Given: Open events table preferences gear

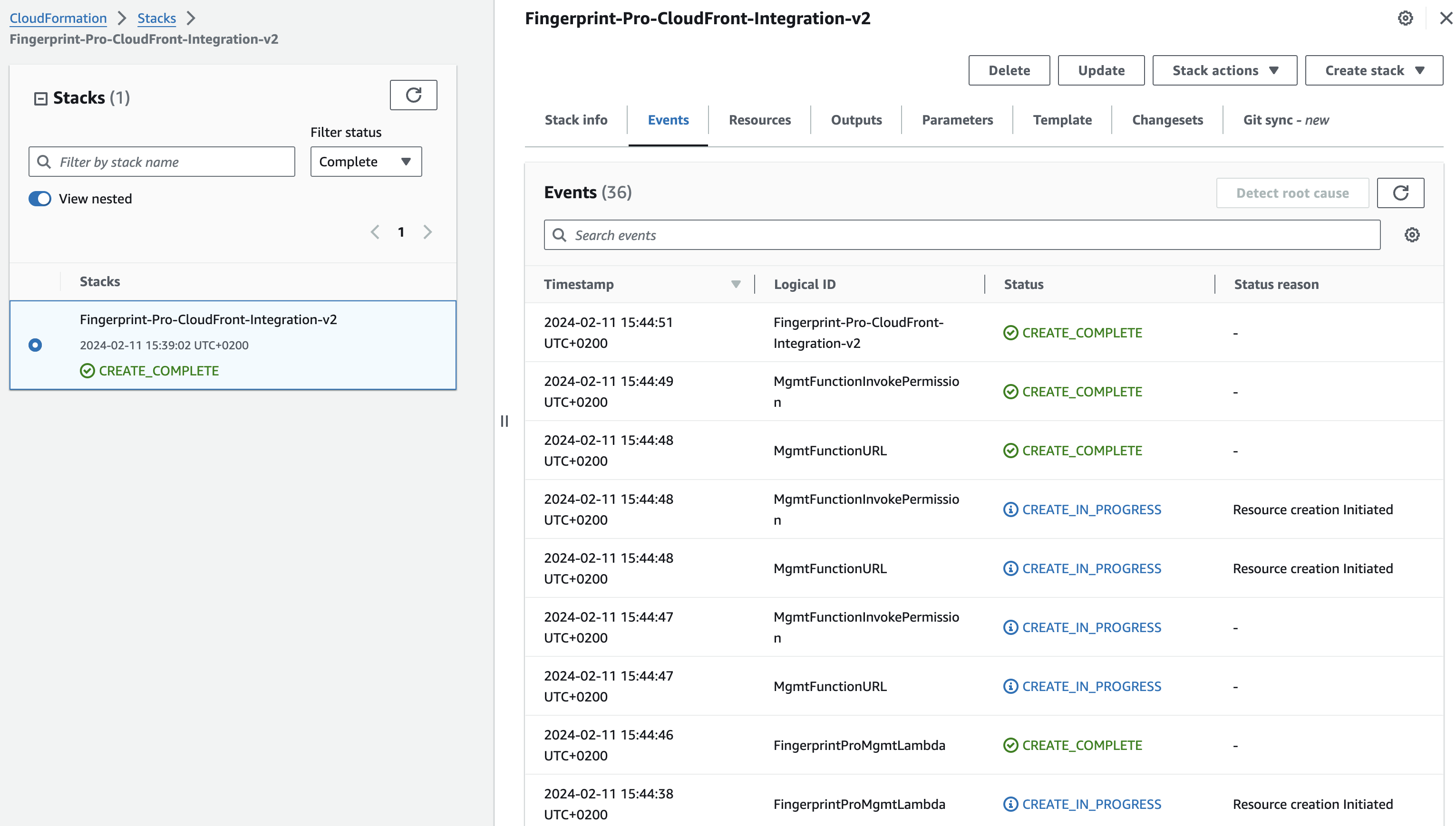Looking at the screenshot, I should pyautogui.click(x=1412, y=235).
